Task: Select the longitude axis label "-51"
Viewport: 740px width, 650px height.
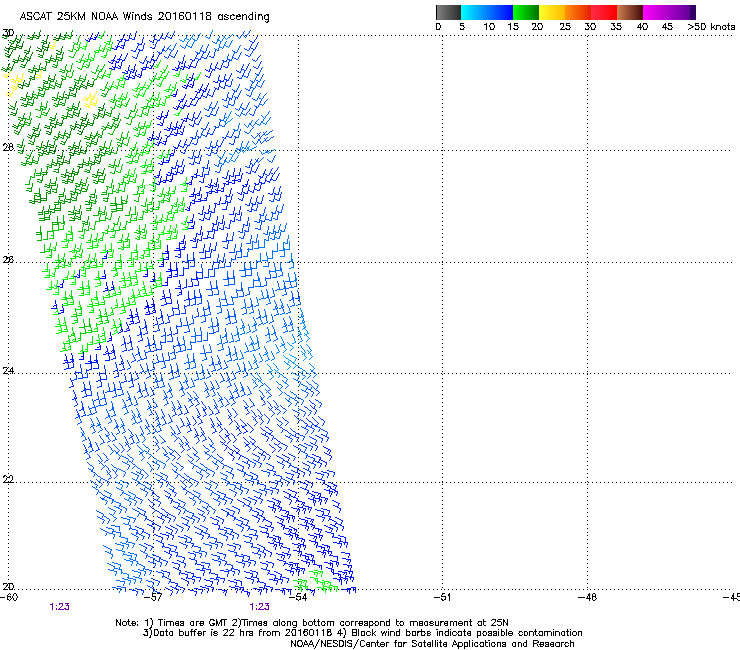Action: (x=443, y=597)
